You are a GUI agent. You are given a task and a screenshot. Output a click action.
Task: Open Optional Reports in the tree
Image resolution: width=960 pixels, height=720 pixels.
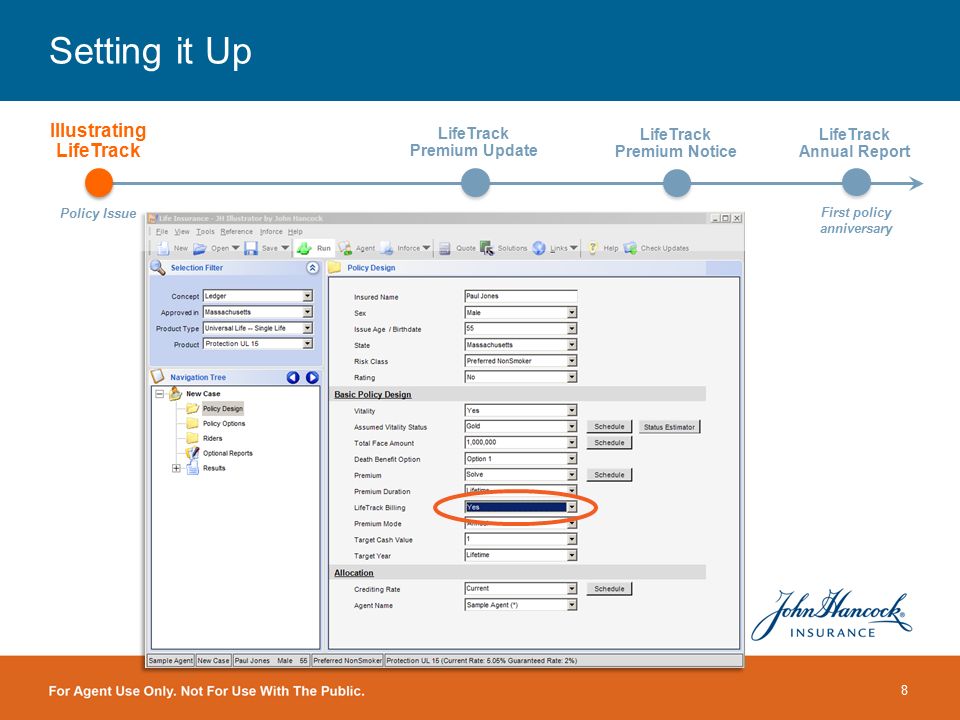227,454
